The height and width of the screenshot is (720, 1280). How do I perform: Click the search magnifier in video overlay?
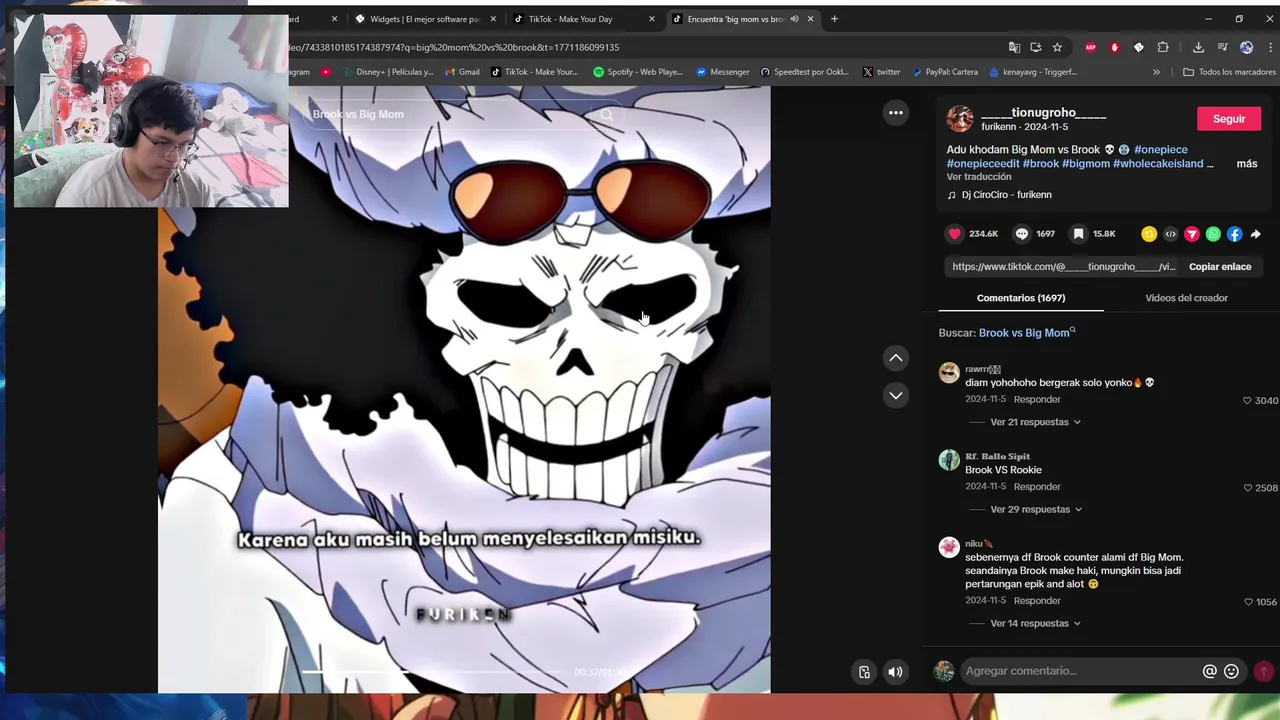pyautogui.click(x=606, y=114)
